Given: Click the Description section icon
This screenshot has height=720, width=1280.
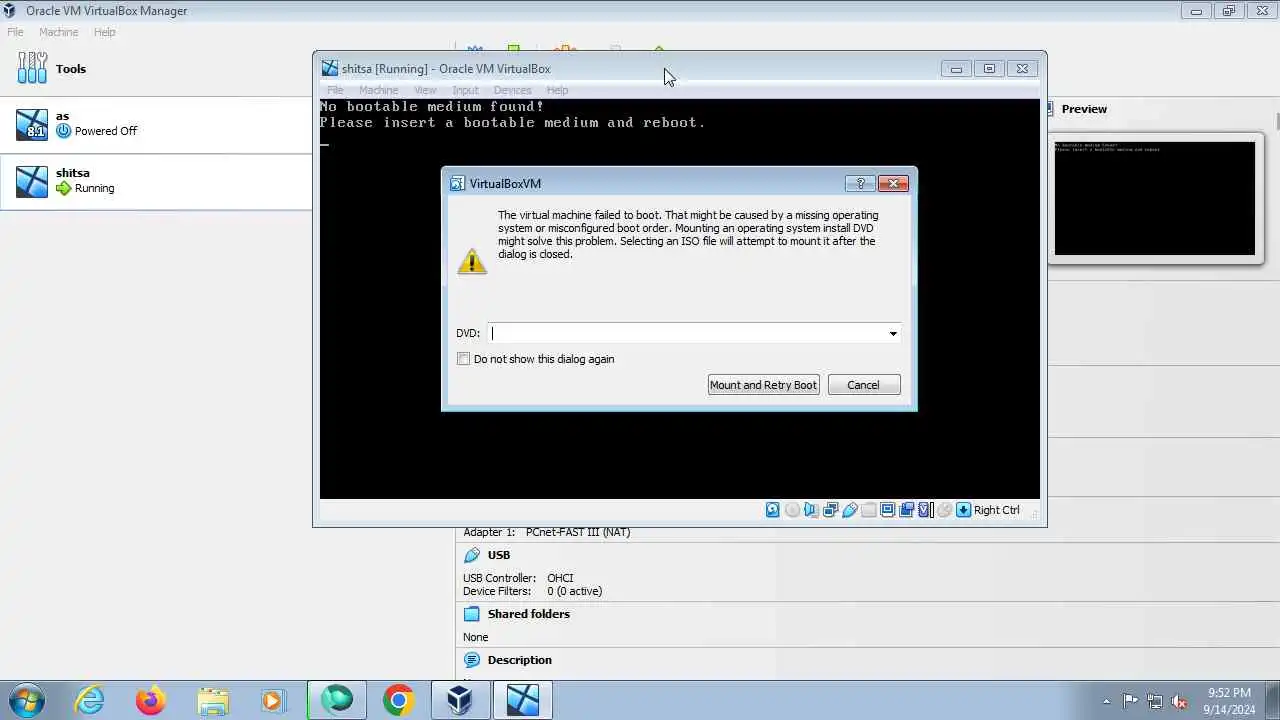Looking at the screenshot, I should tap(472, 660).
